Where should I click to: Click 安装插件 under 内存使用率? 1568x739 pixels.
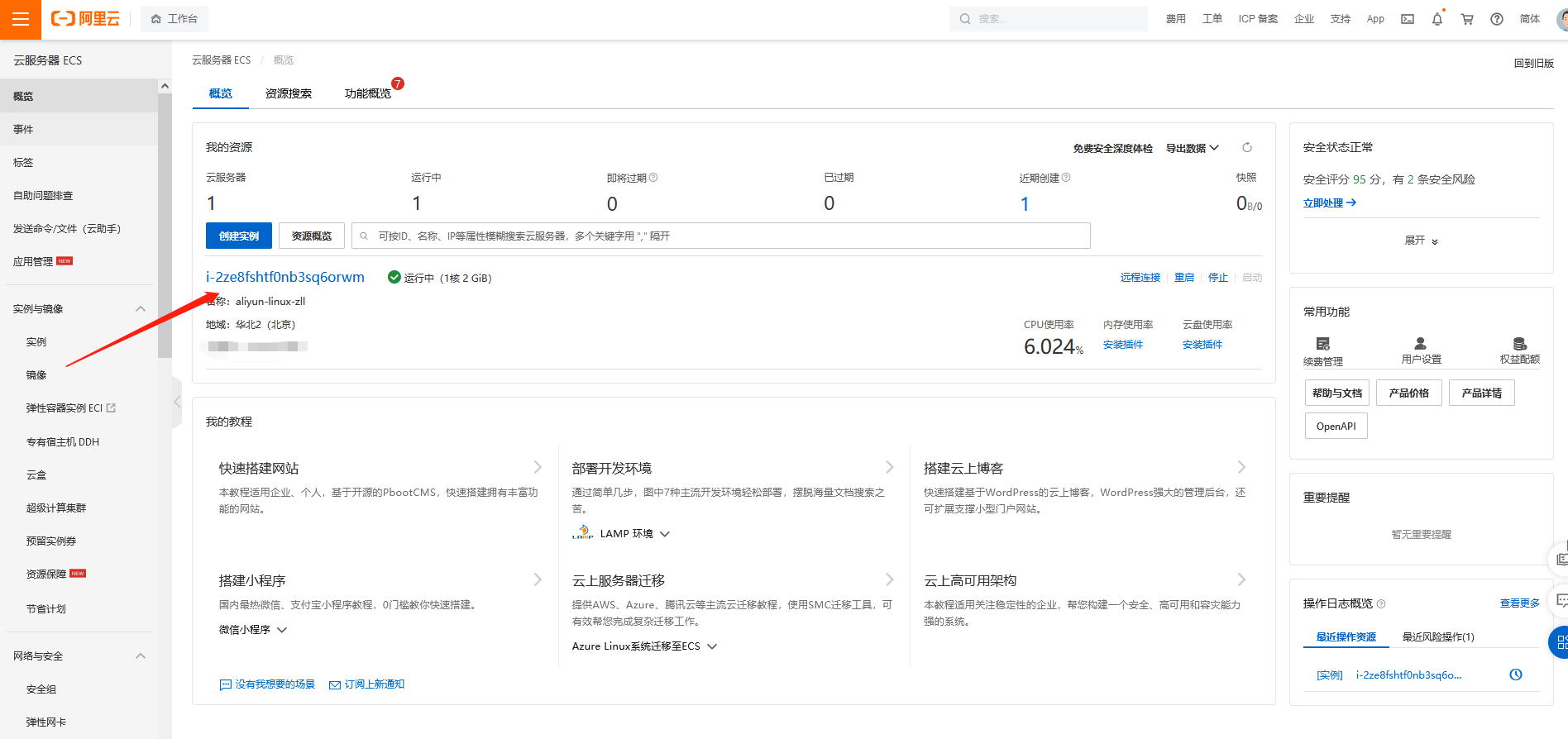[1123, 345]
